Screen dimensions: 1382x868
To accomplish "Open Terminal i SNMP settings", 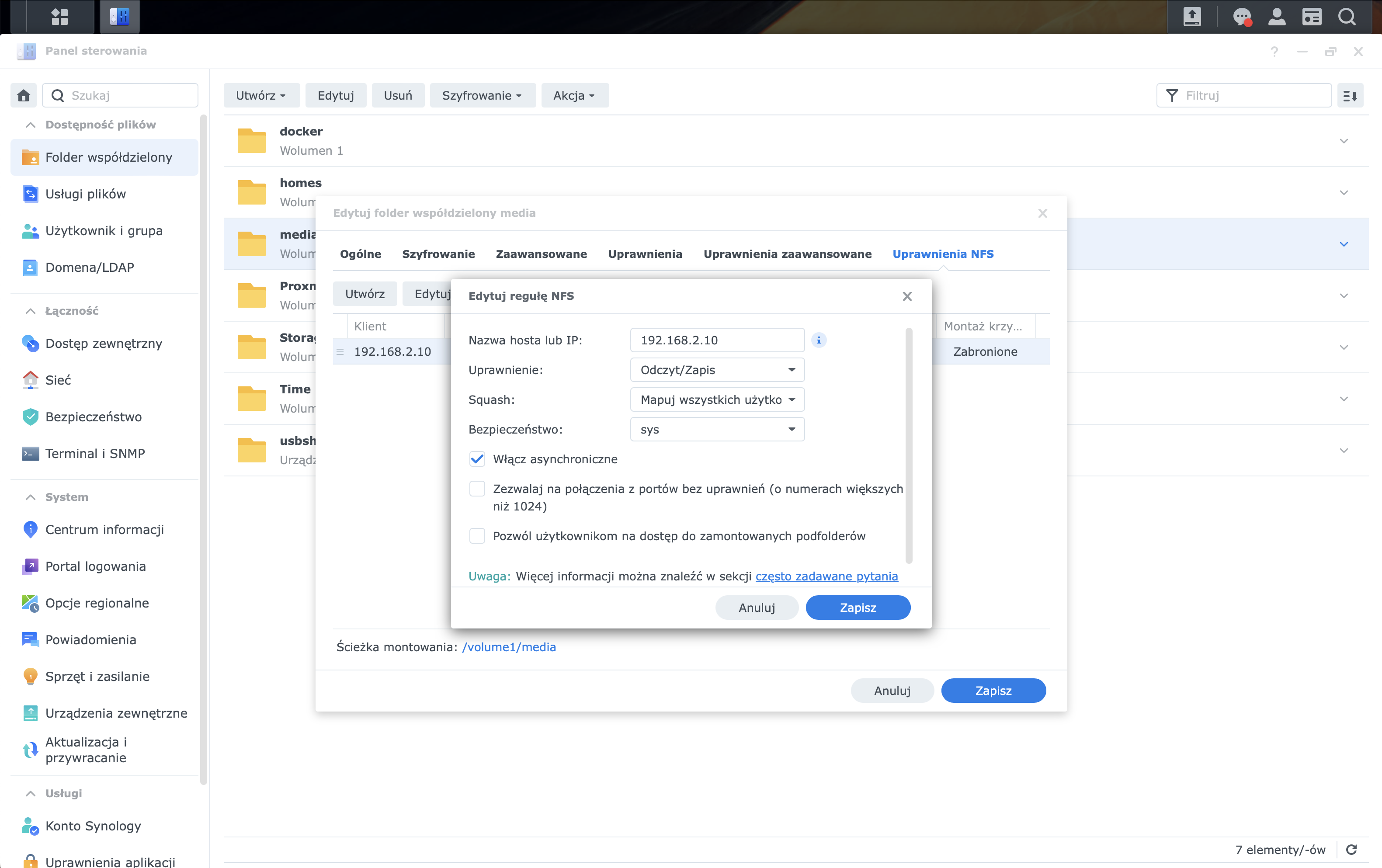I will [104, 454].
